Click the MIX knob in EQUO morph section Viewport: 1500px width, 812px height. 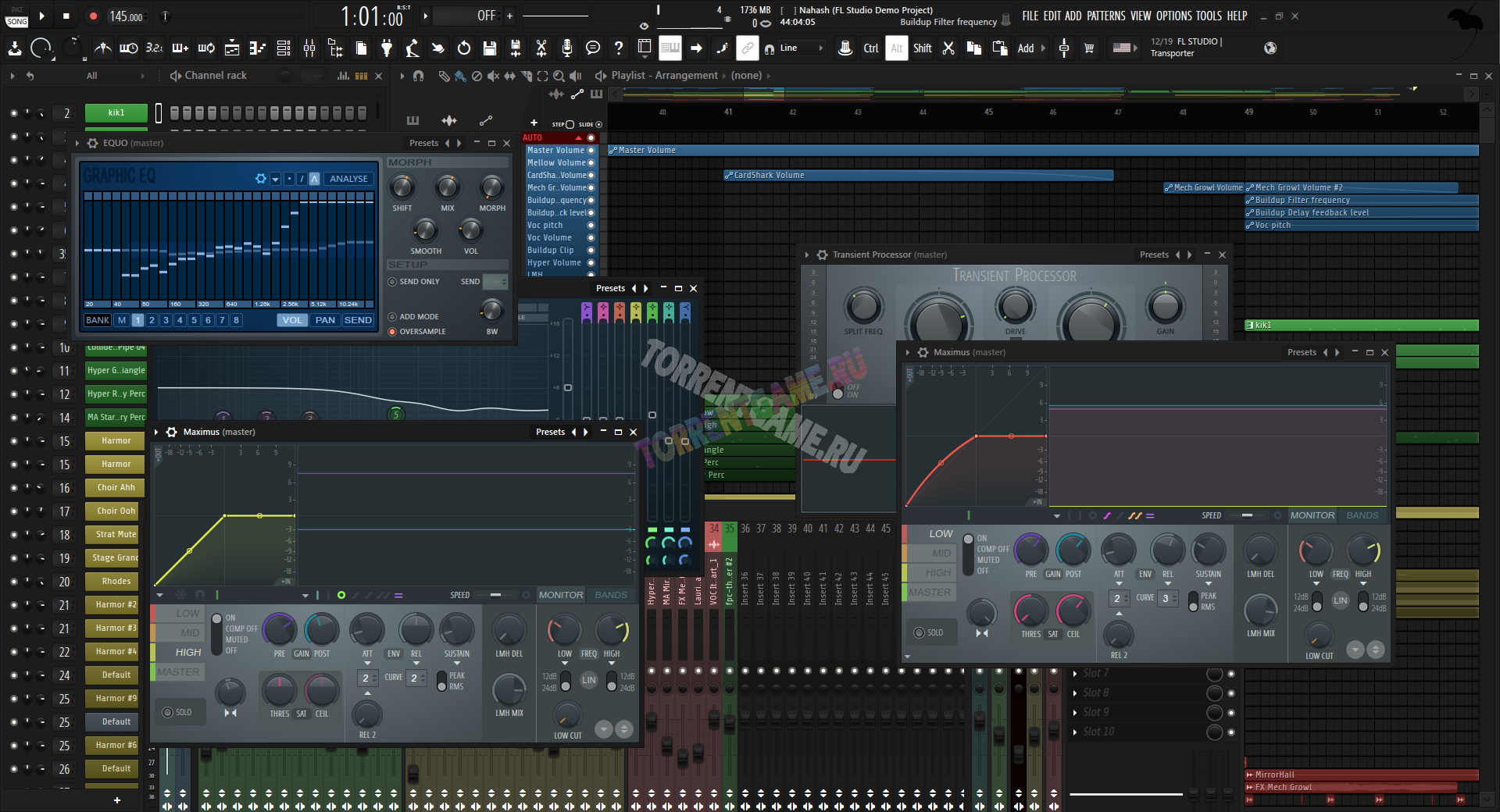tap(447, 188)
